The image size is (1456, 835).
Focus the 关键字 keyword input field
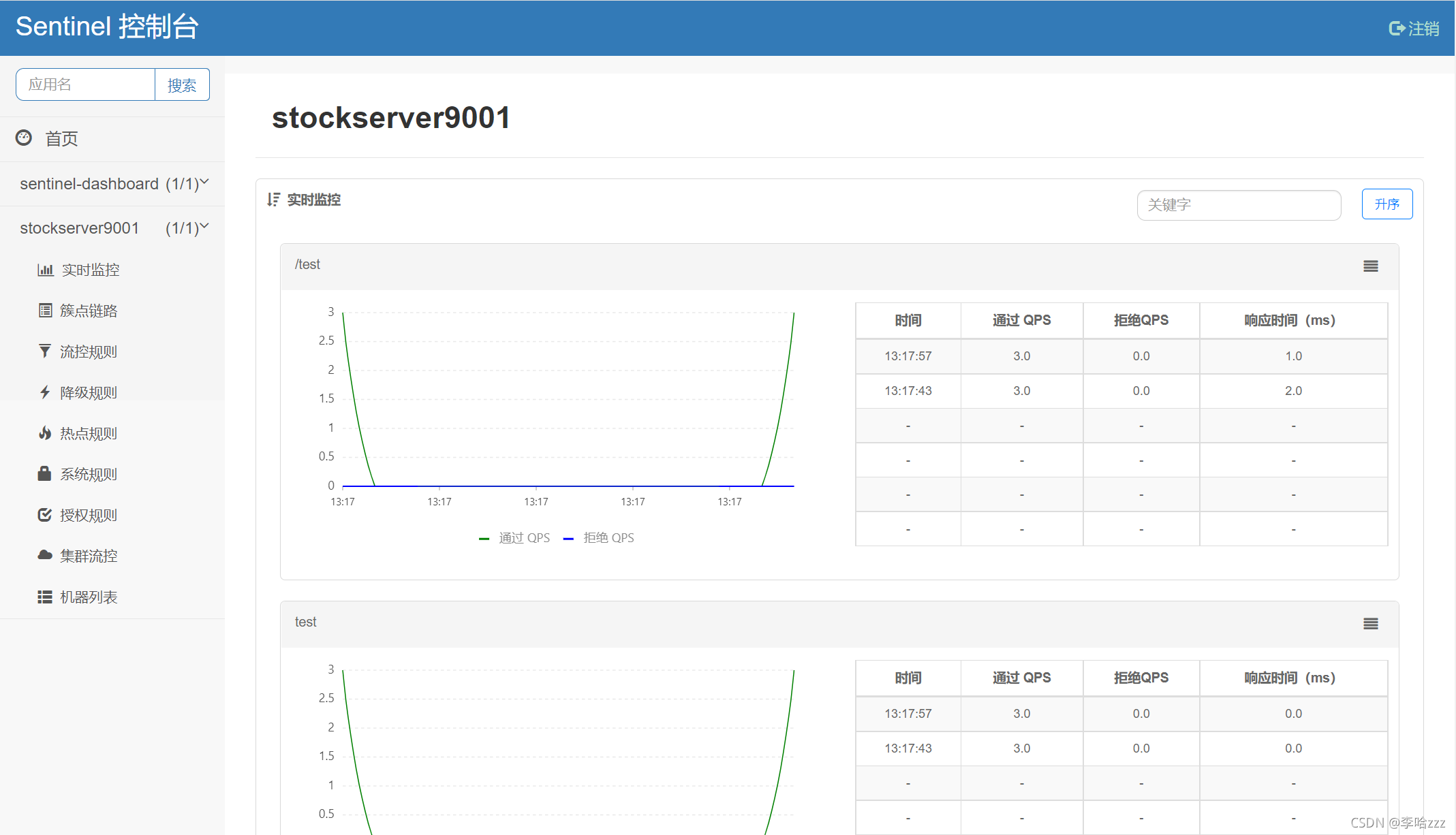(x=1238, y=205)
